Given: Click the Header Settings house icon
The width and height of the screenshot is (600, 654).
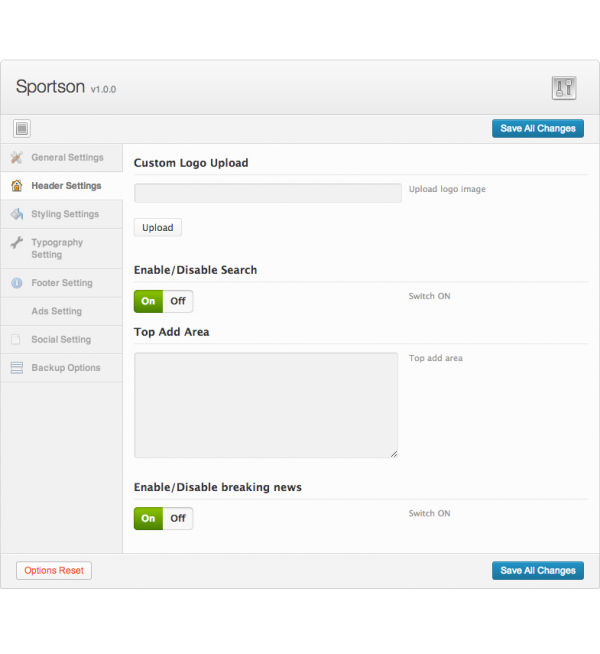Looking at the screenshot, I should (16, 186).
